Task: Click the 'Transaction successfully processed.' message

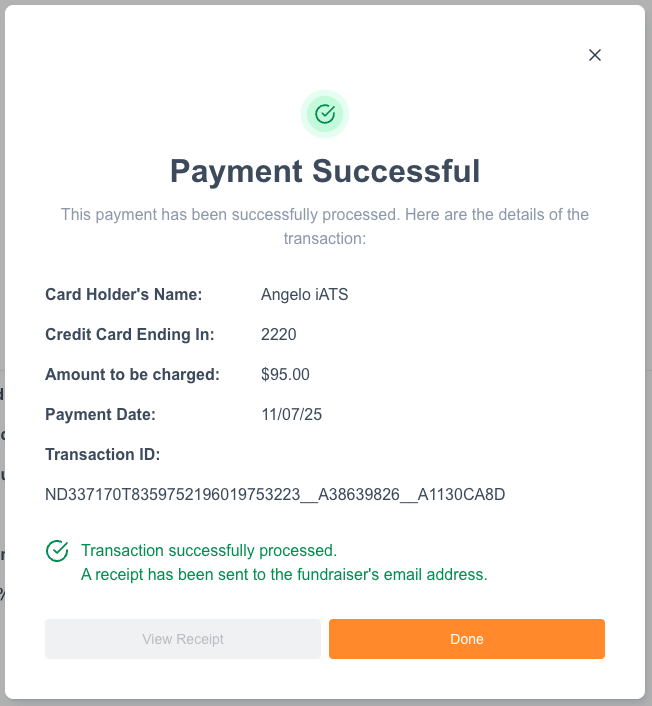Action: [209, 551]
